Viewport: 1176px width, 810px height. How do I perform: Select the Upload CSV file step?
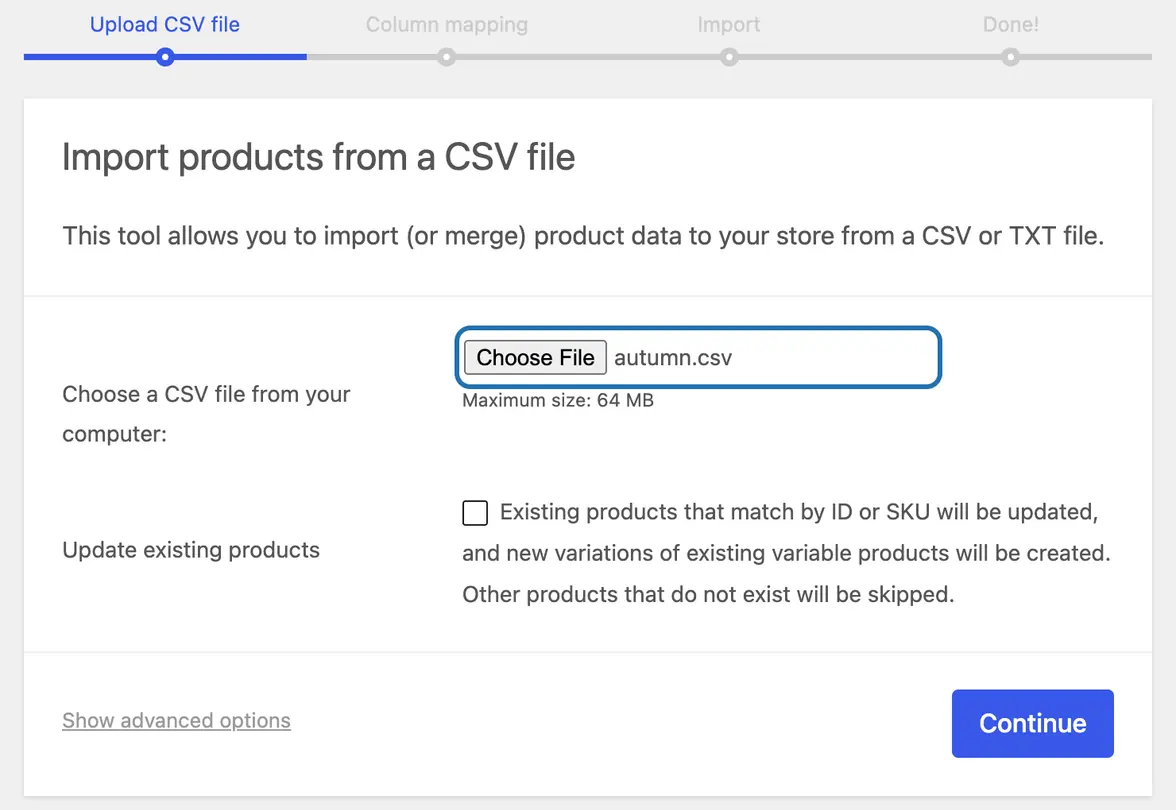click(165, 25)
